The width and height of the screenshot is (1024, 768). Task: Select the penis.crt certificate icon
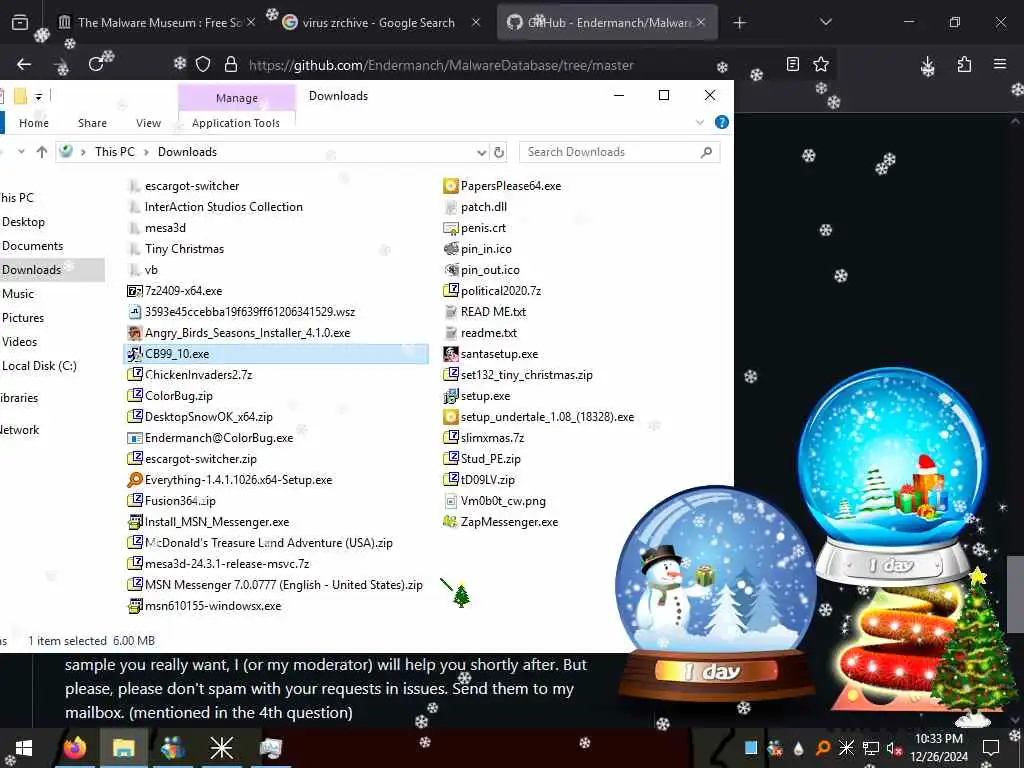click(x=451, y=228)
